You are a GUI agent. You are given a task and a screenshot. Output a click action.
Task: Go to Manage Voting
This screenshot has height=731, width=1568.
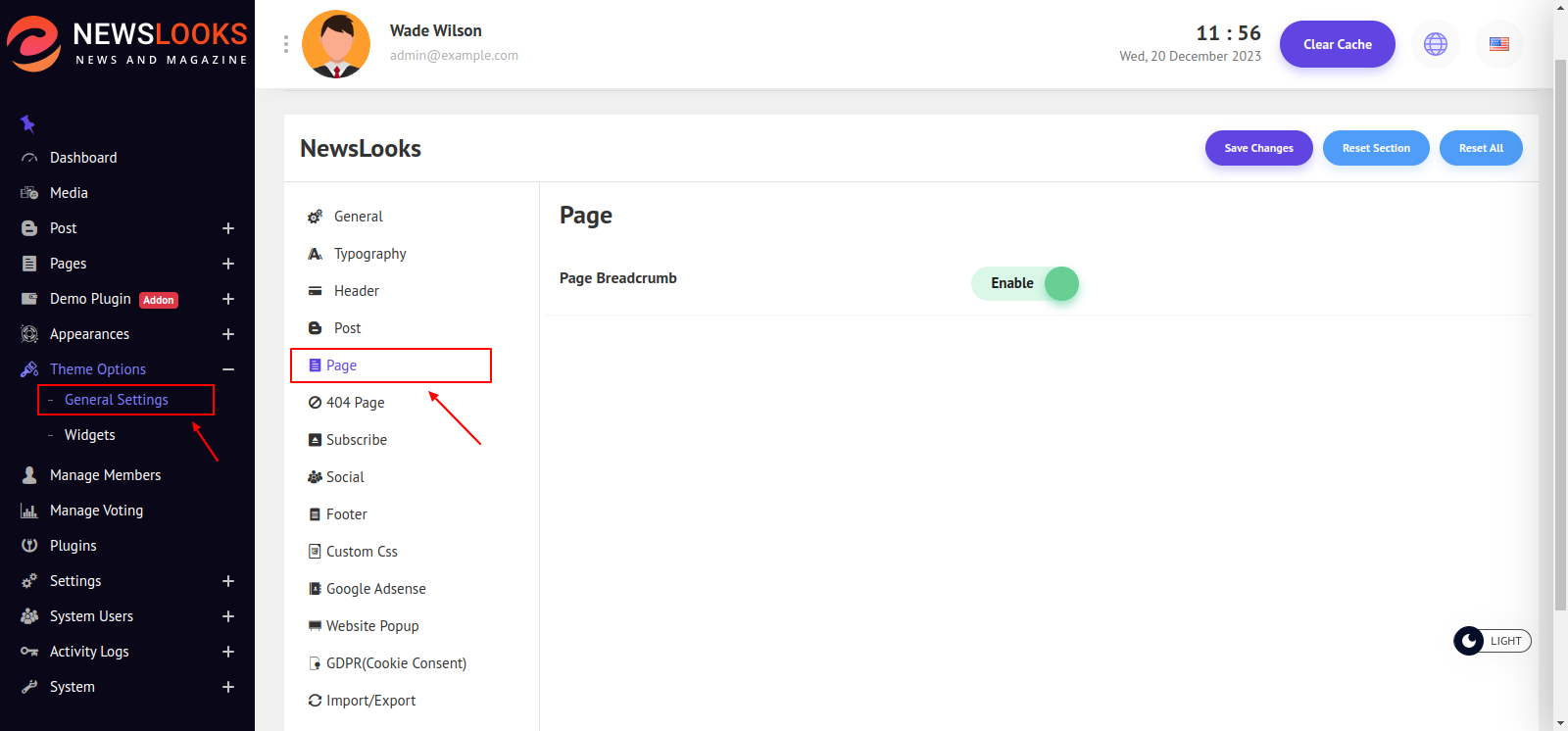tap(96, 511)
